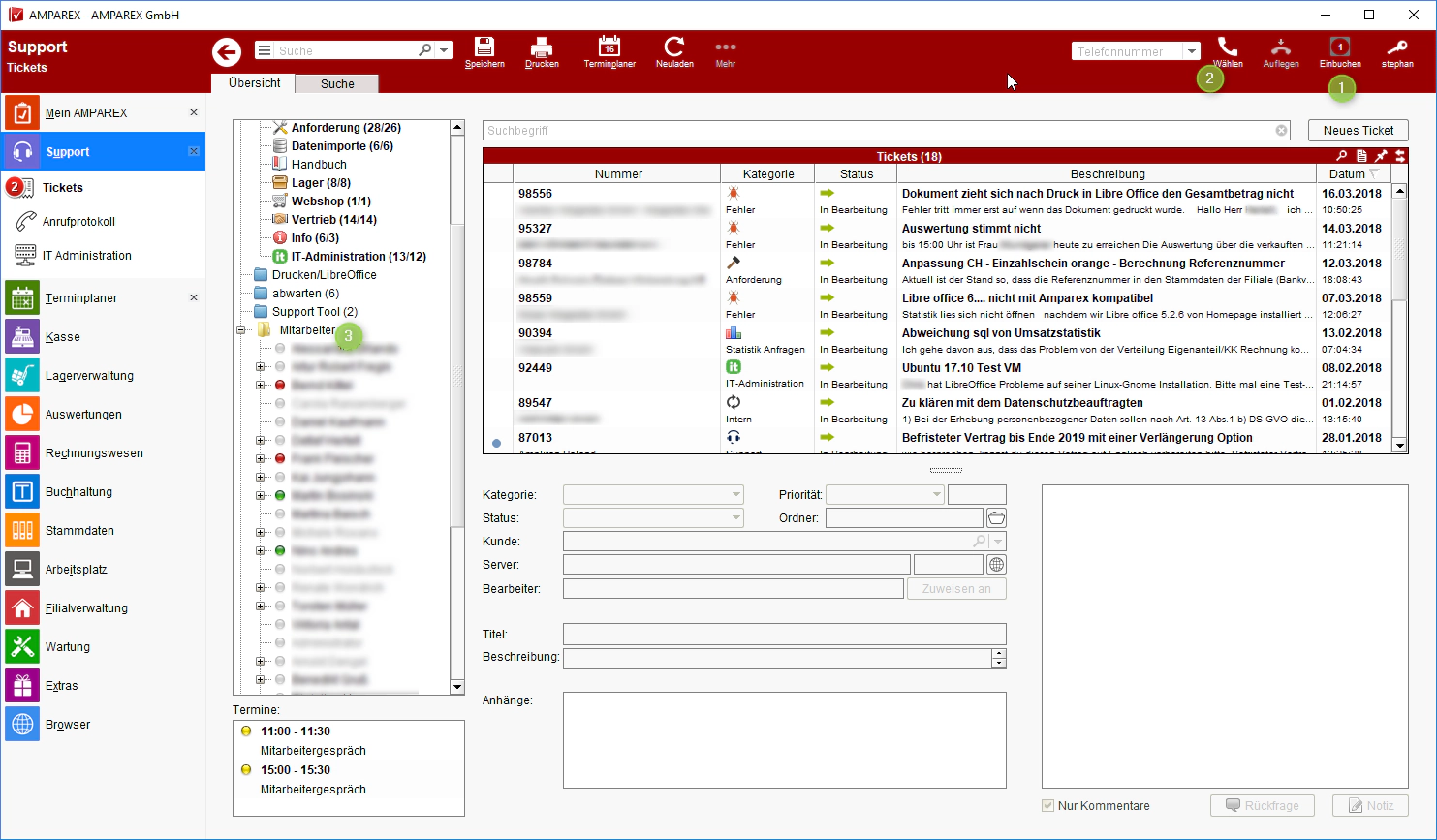Click the Suchbegriff search field
This screenshot has height=840, width=1437.
point(878,131)
